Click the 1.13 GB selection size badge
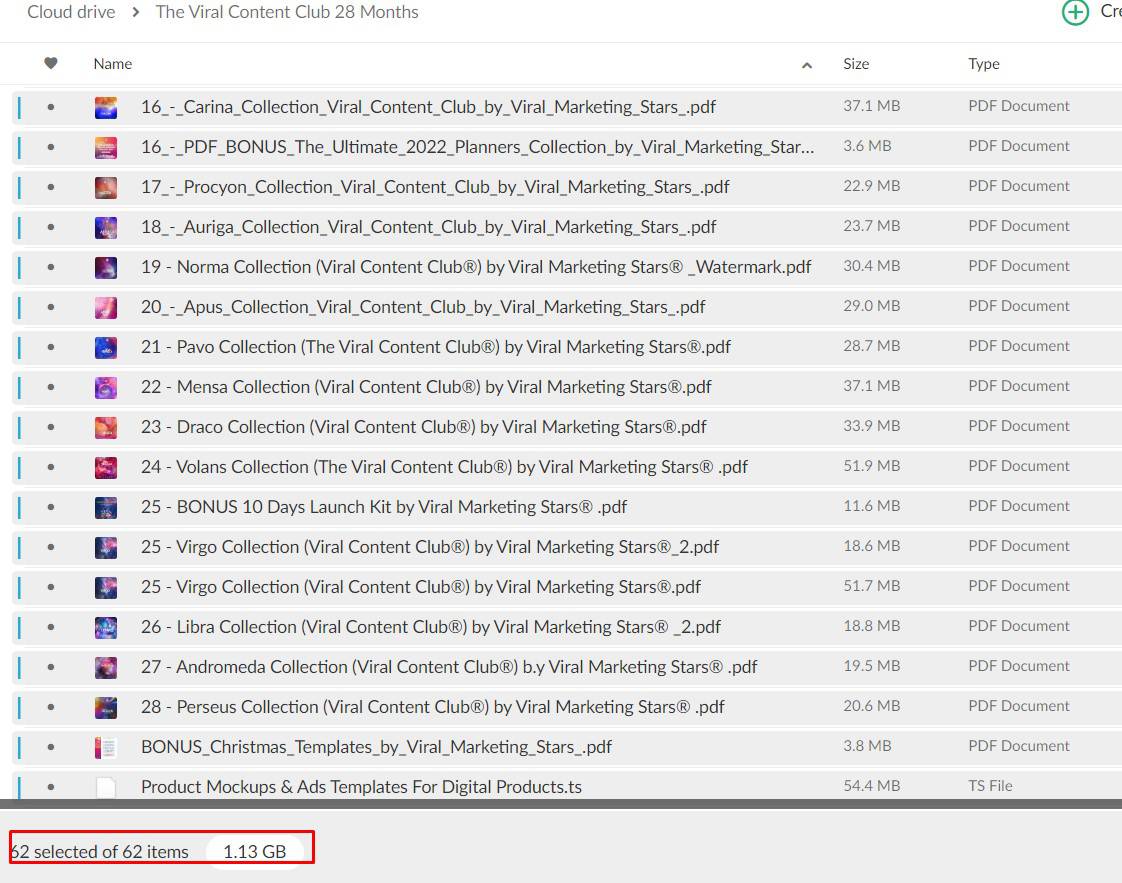Viewport: 1122px width, 883px height. (254, 852)
